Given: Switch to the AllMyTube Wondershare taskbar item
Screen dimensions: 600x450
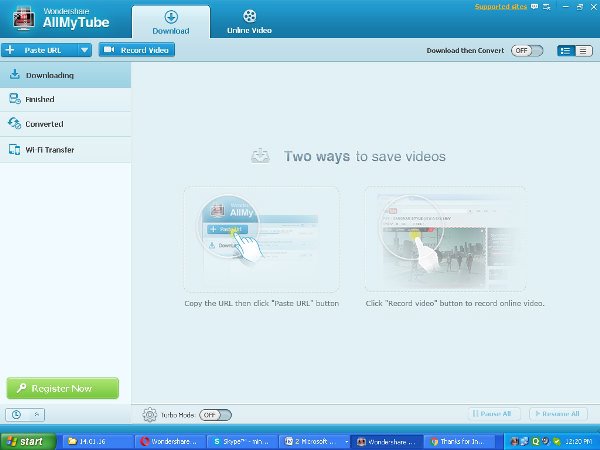Looking at the screenshot, I should click(x=386, y=442).
